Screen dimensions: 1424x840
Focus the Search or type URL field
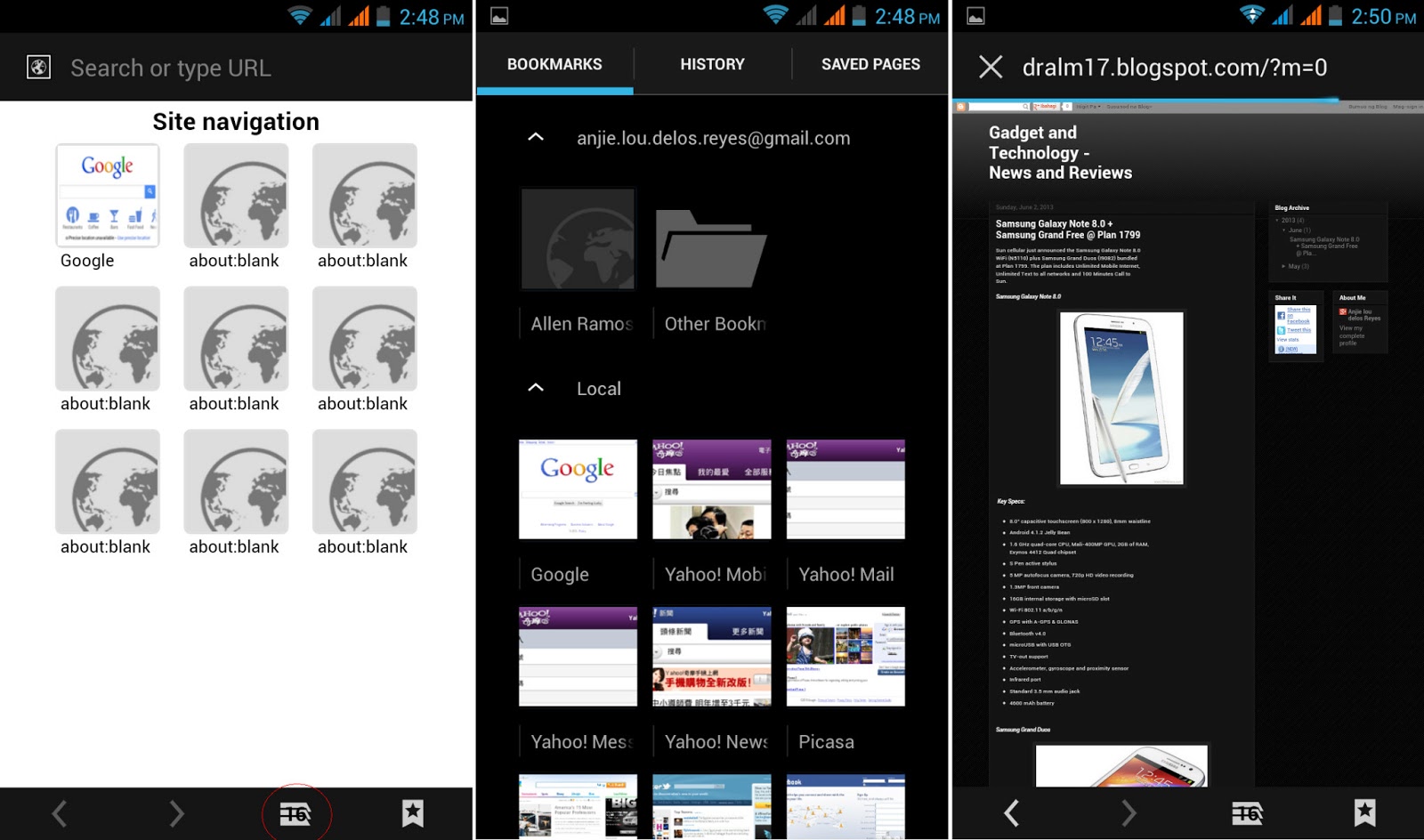(171, 68)
